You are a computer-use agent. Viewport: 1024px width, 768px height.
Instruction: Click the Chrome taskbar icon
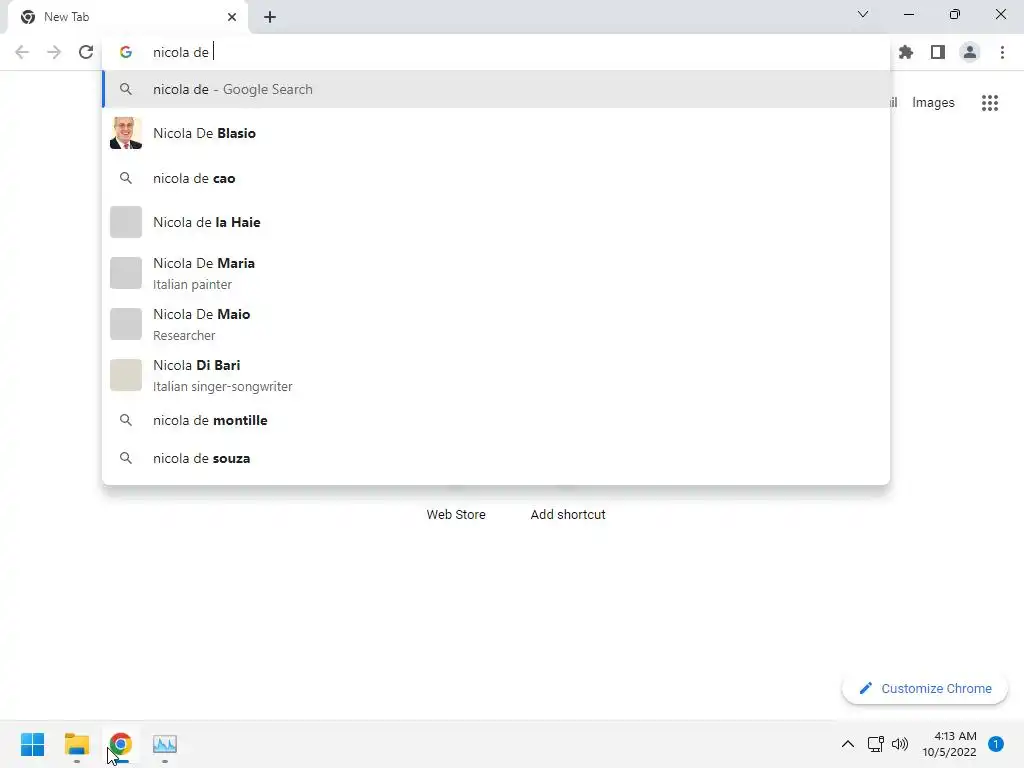click(x=121, y=744)
